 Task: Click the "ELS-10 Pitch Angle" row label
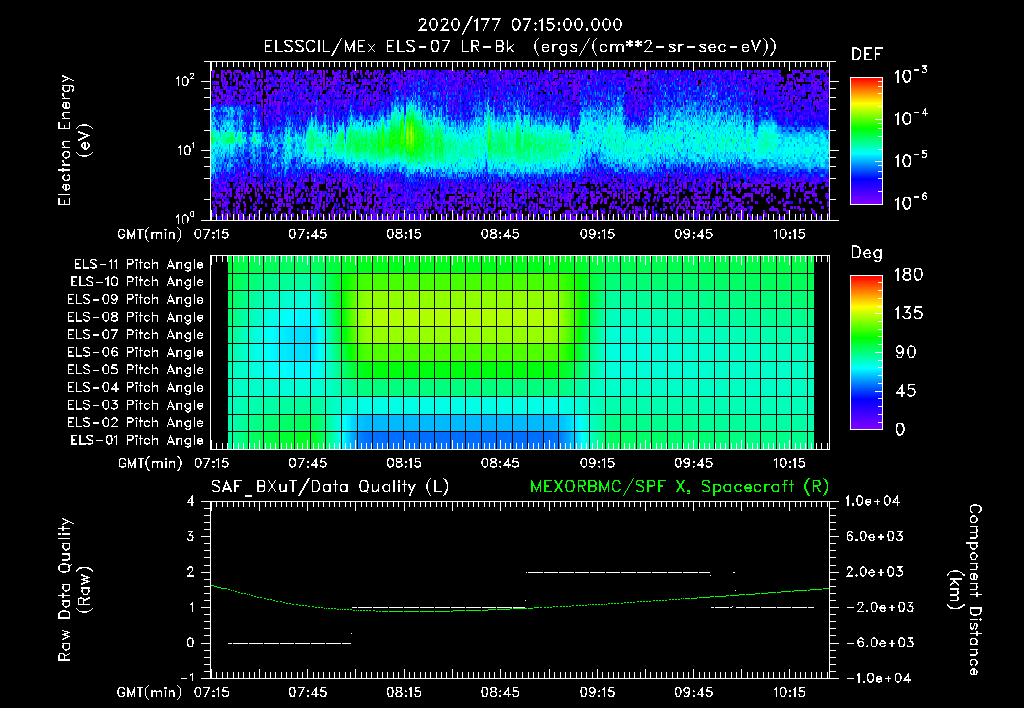[137, 282]
